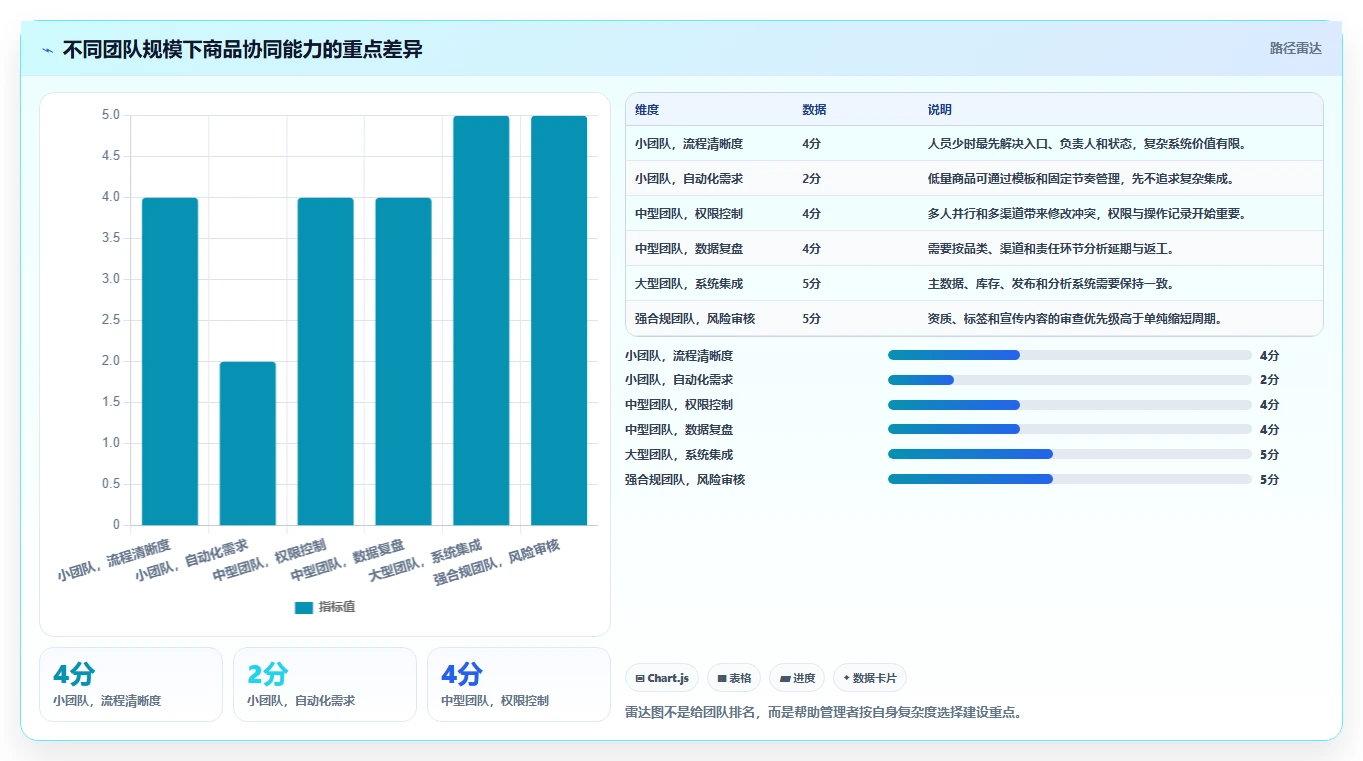
Task: Click the progress bar for 中型团队，数据复盘
Action: (1070, 430)
